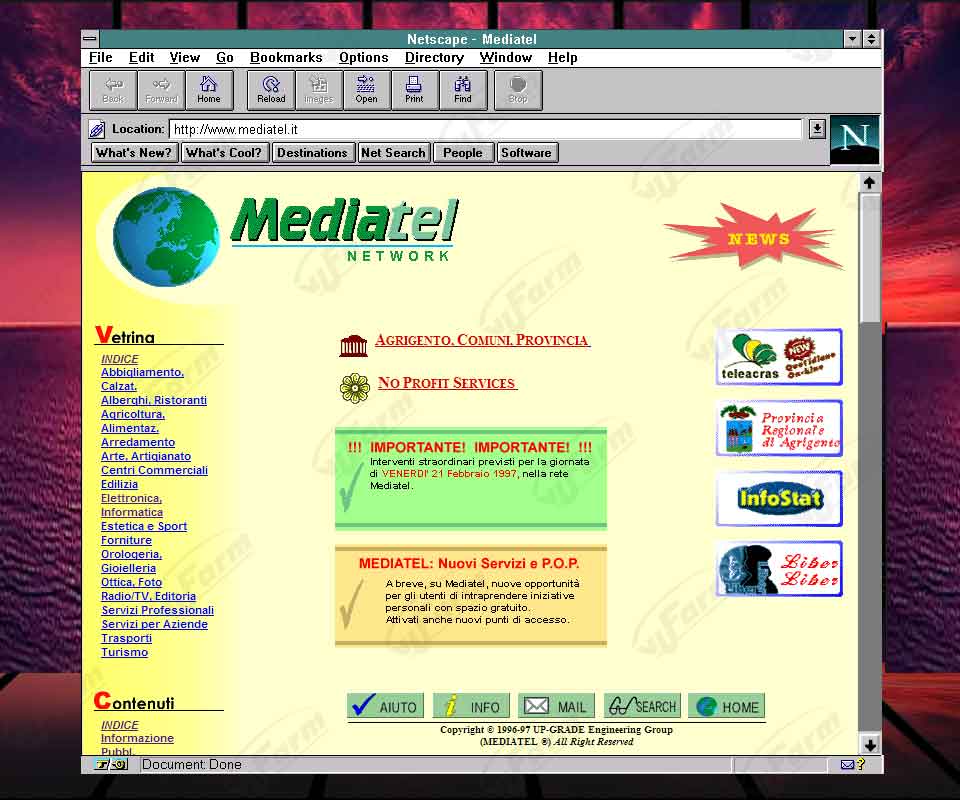960x800 pixels.
Task: Open the location history dropdown arrow
Action: coord(817,129)
